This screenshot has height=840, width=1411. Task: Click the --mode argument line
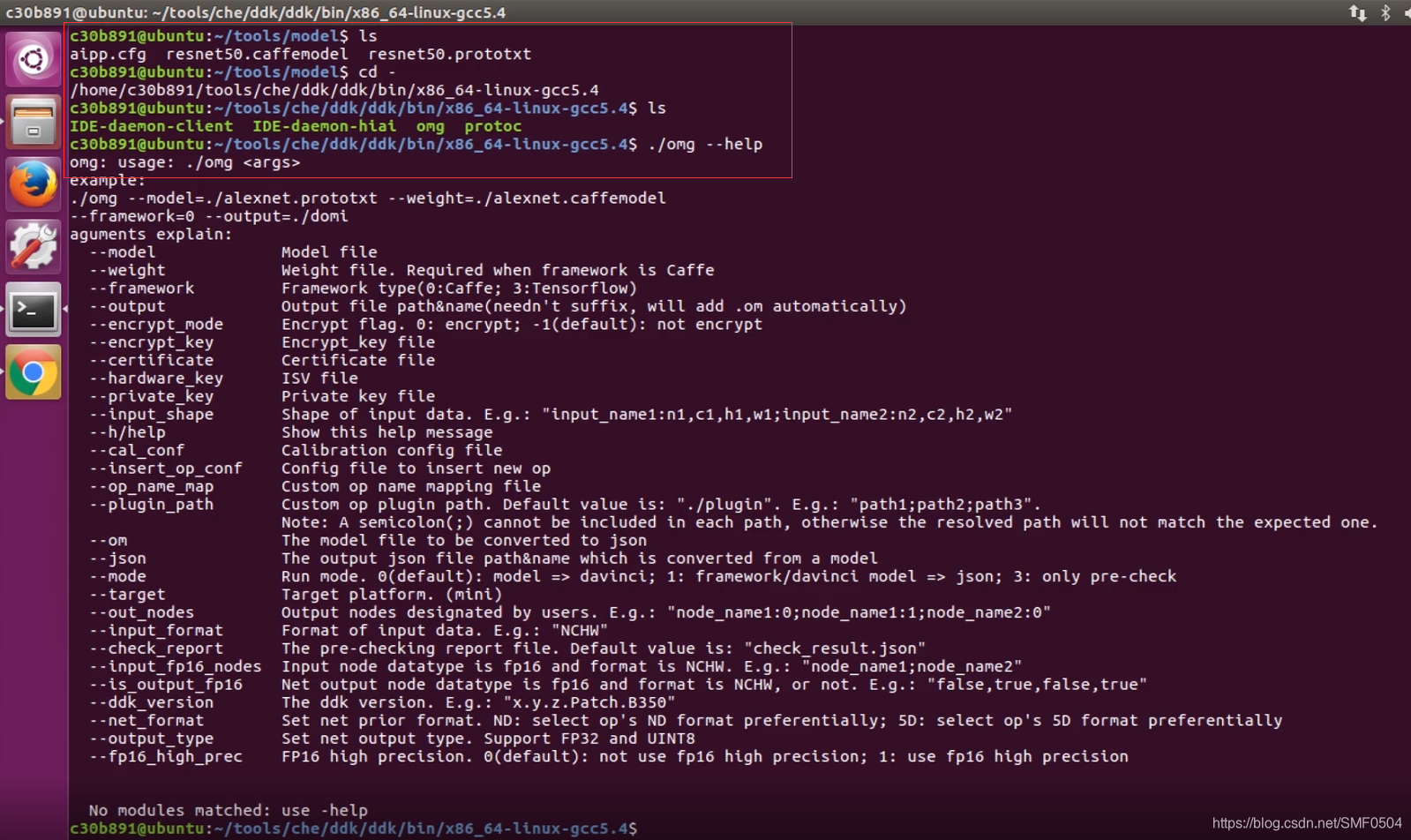pyautogui.click(x=633, y=576)
